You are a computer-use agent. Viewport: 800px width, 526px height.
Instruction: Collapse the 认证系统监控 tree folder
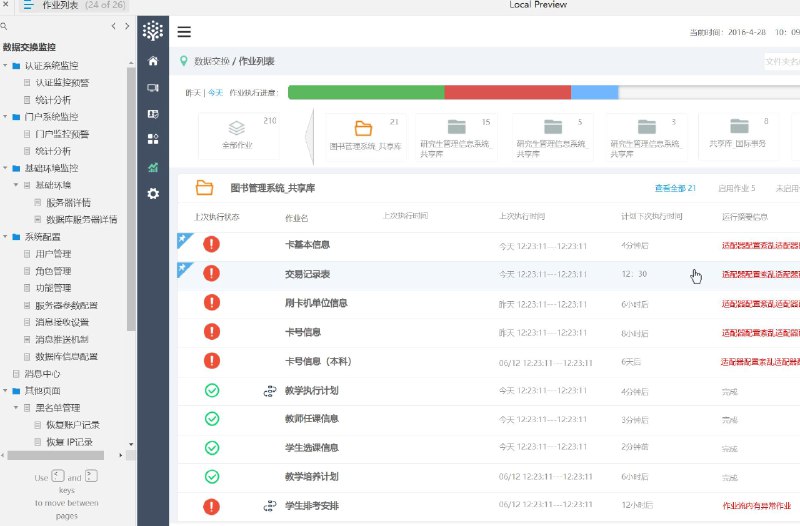[5, 65]
